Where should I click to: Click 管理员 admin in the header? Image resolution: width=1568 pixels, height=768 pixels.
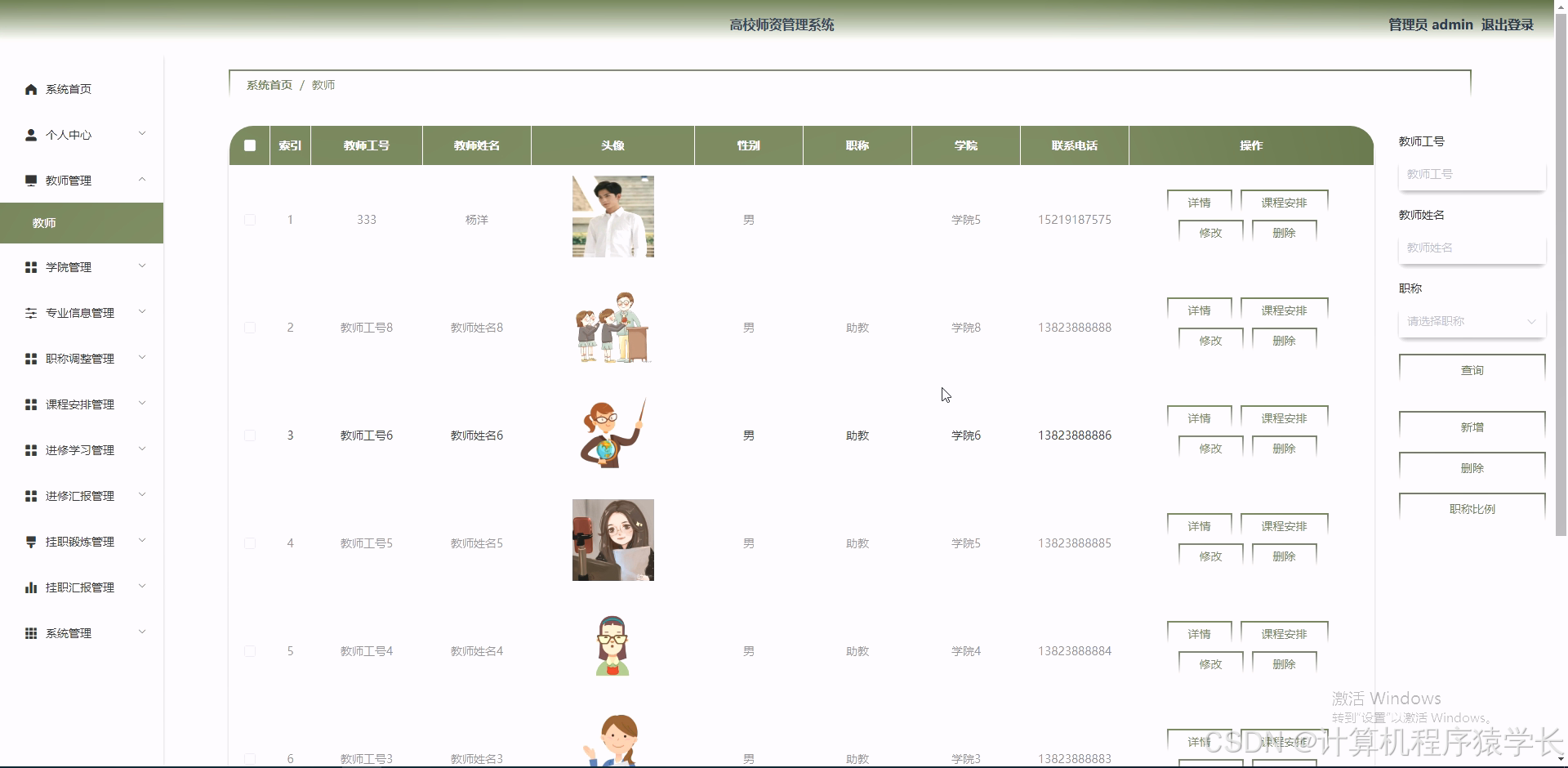click(1431, 25)
